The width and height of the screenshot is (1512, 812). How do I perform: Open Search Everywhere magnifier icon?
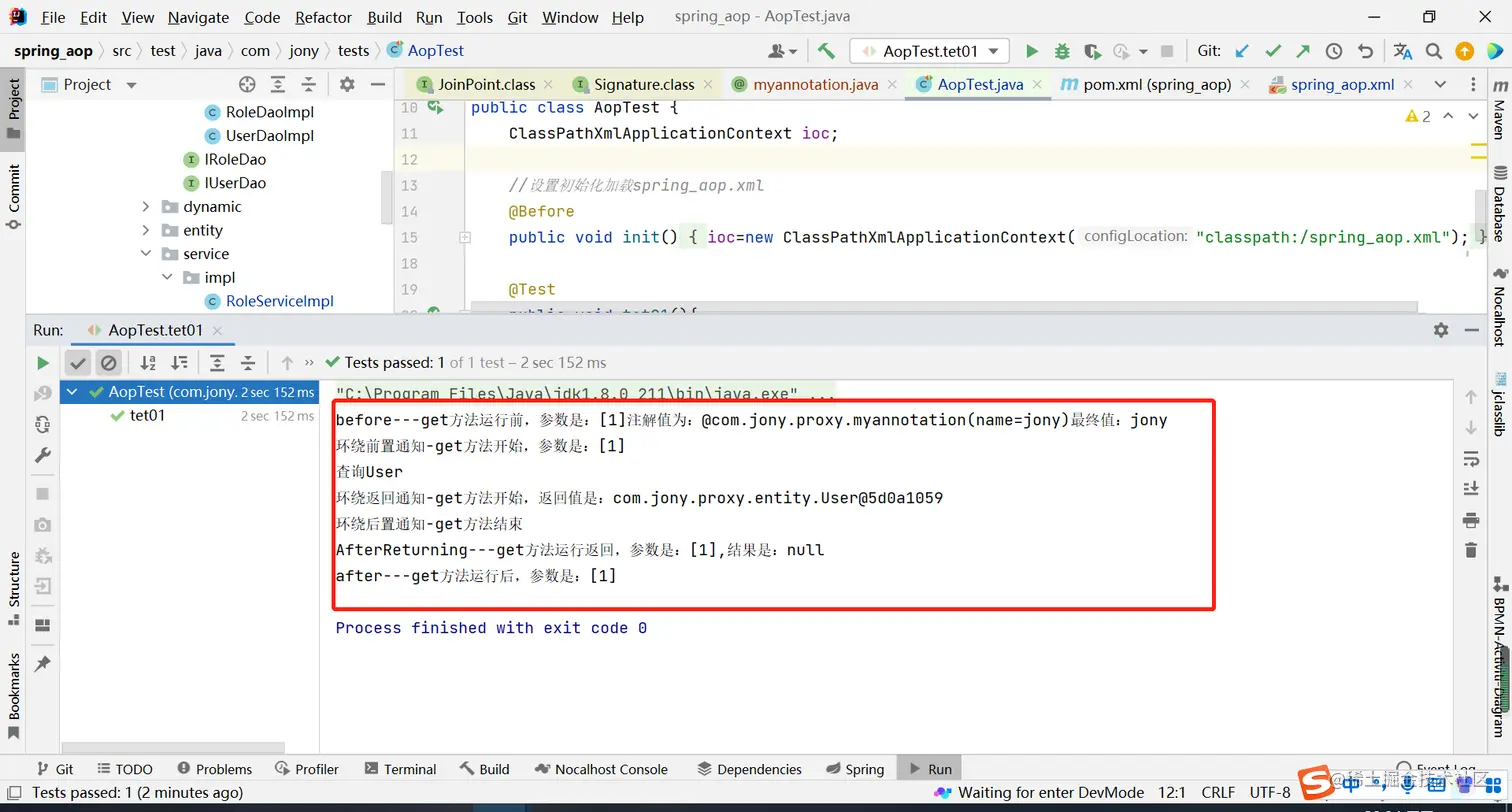[x=1434, y=51]
